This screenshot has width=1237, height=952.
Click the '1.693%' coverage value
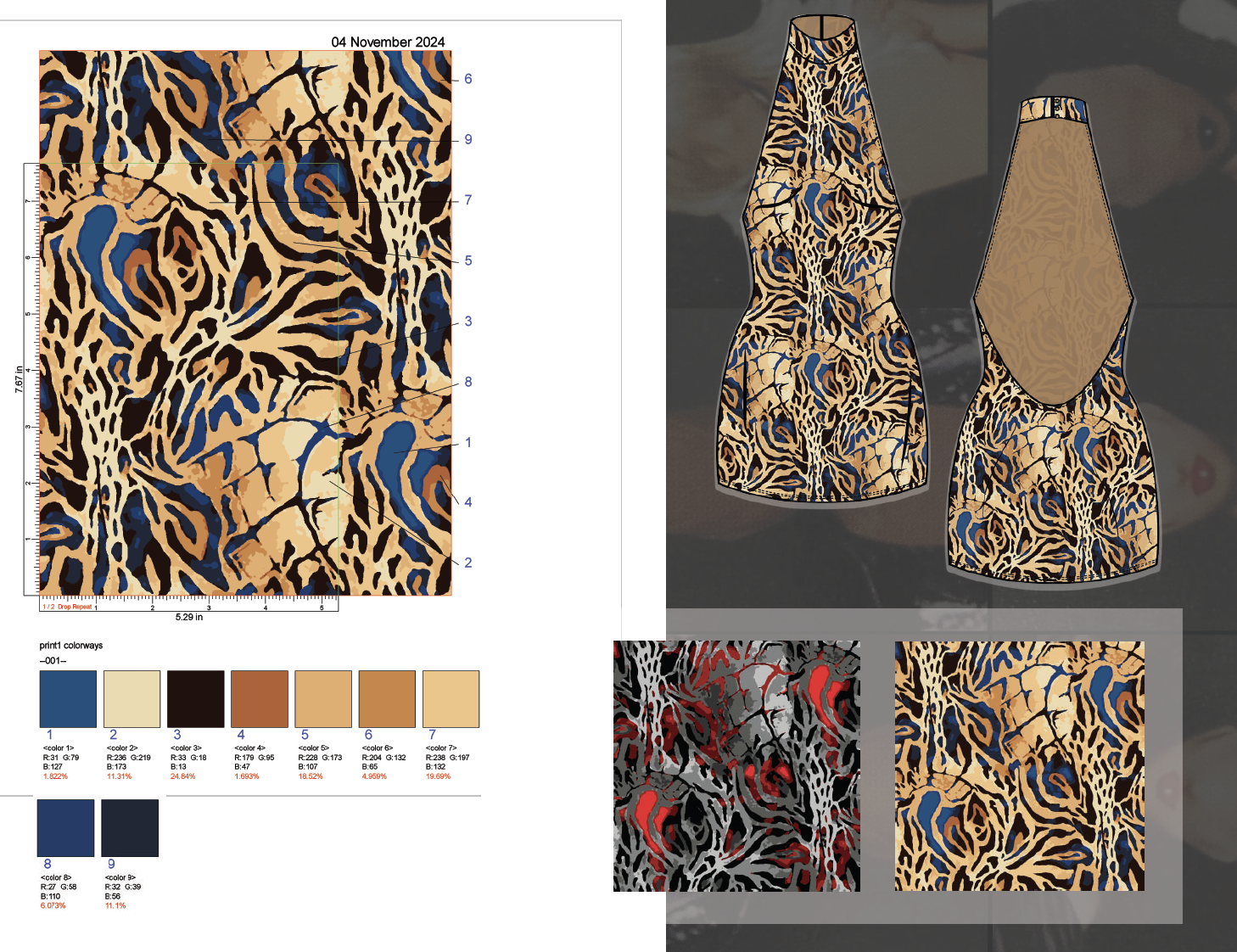(x=247, y=776)
